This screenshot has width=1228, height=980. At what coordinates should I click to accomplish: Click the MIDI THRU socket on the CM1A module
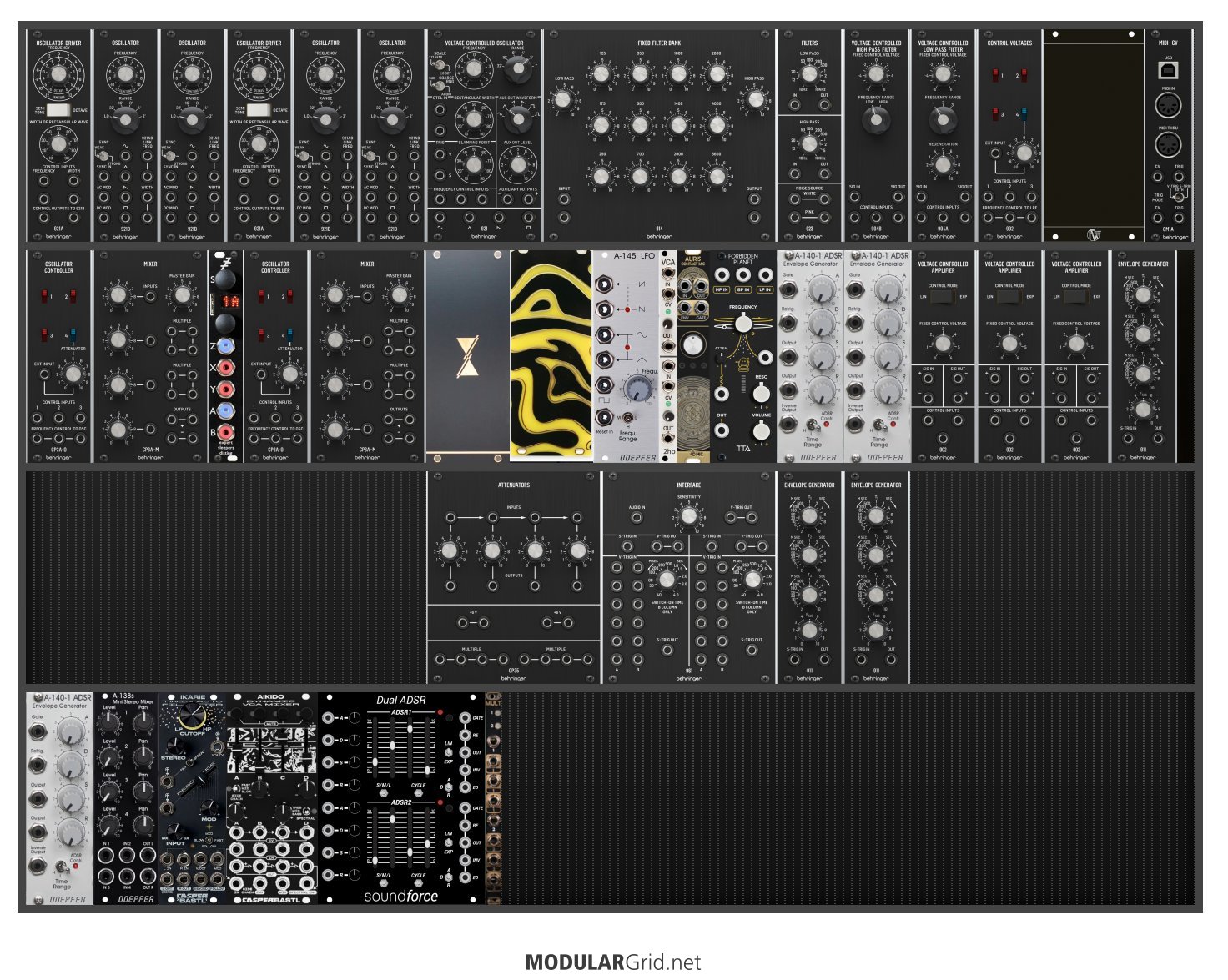point(1168,144)
